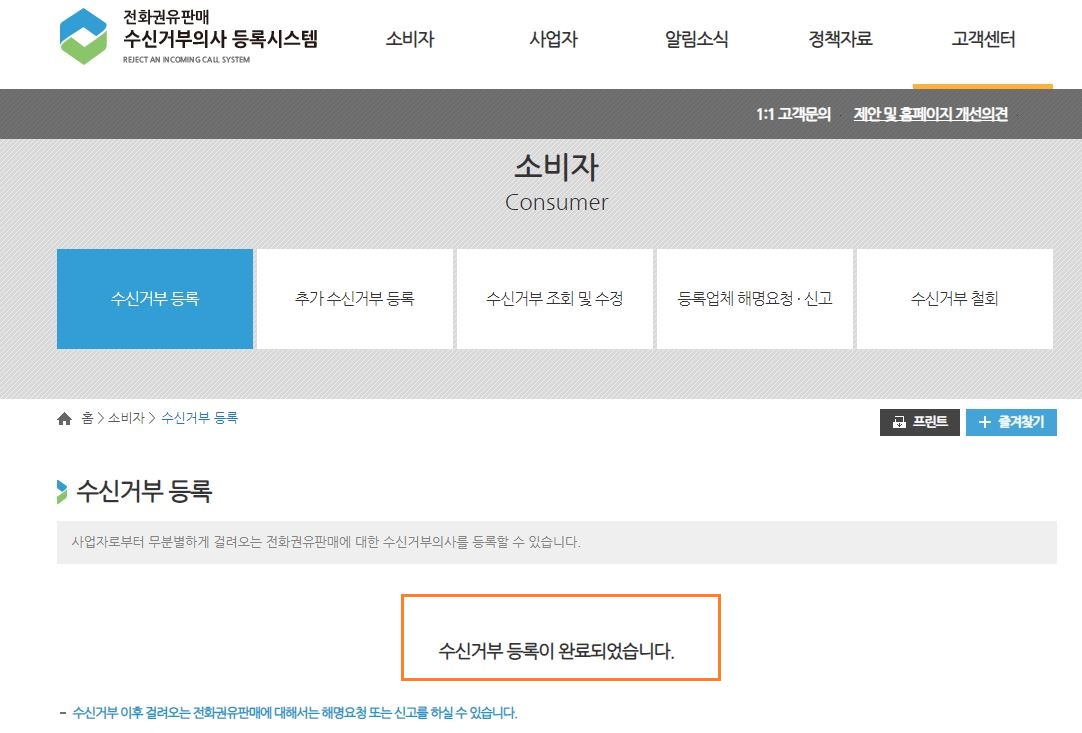
Task: Select the 등록업체 해명요청·신고 tab
Action: (755, 299)
